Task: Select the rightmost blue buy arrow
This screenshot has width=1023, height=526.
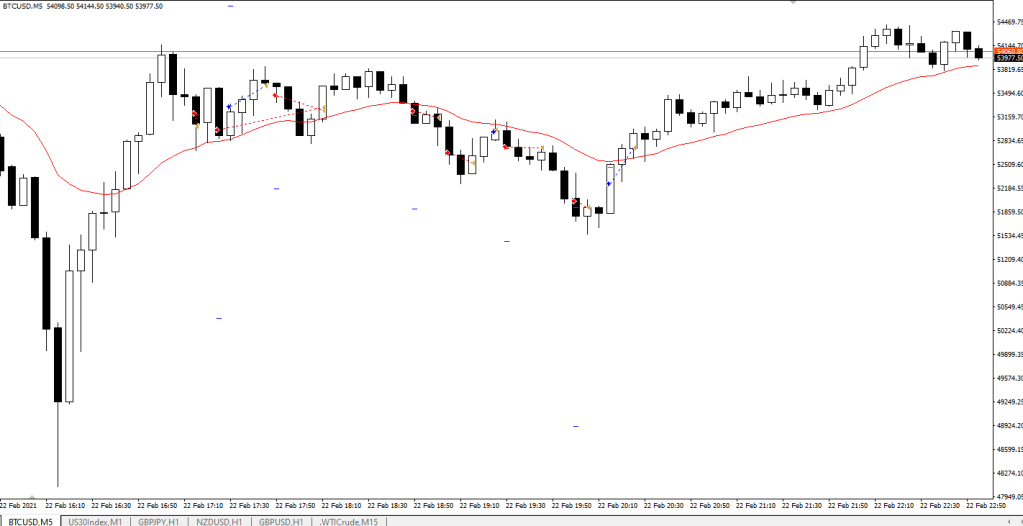Action: pyautogui.click(x=609, y=184)
